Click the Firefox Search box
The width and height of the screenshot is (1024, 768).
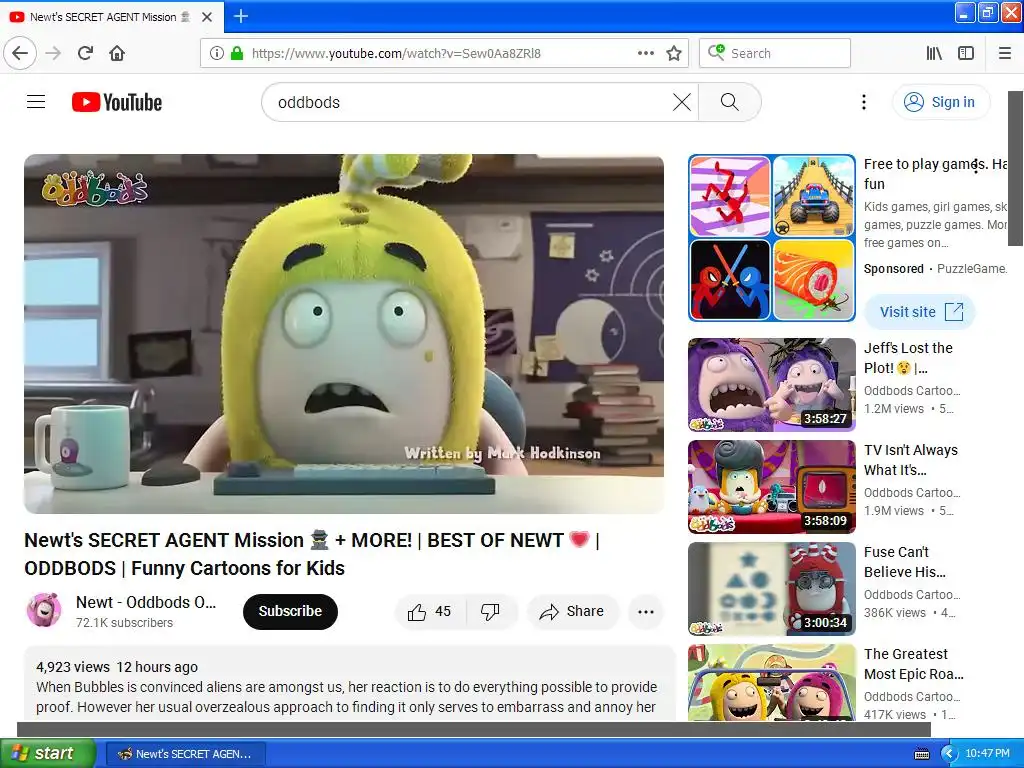click(775, 53)
